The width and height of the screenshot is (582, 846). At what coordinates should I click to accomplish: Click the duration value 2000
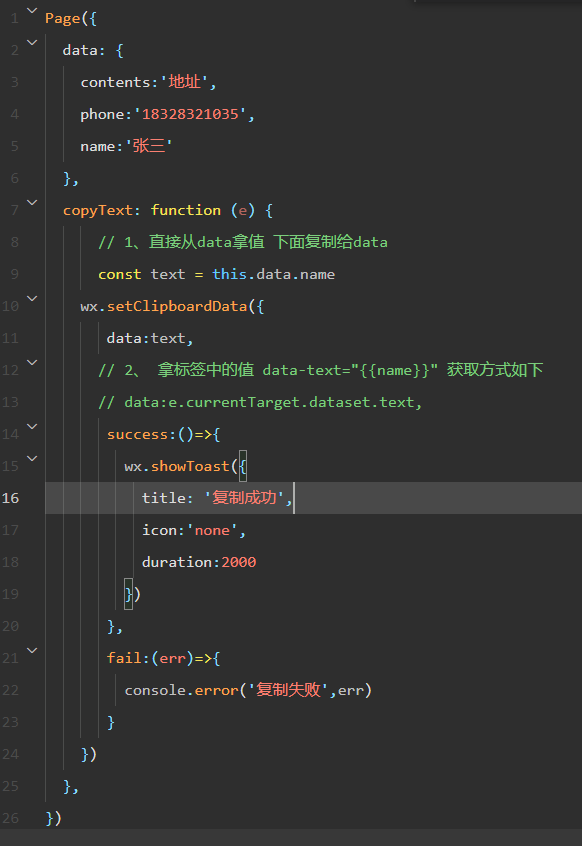tap(238, 562)
